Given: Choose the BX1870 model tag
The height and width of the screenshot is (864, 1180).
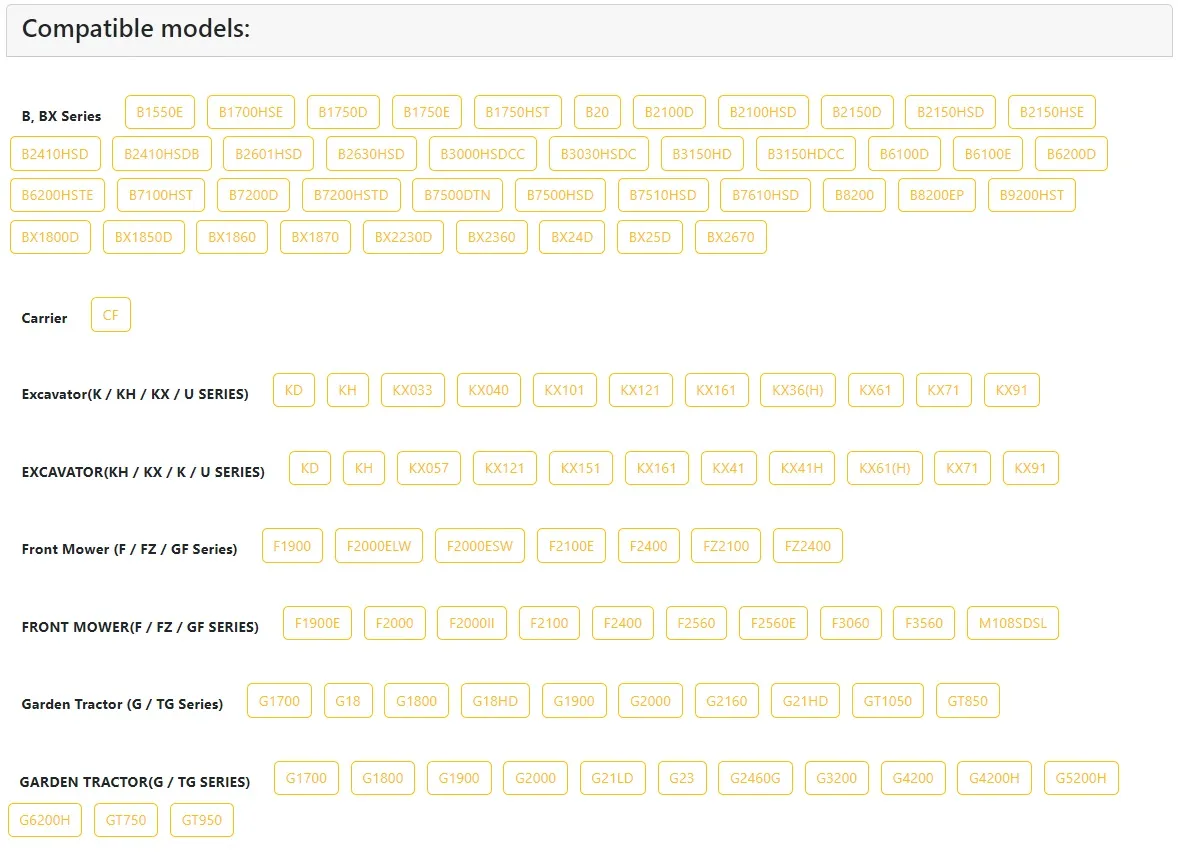Looking at the screenshot, I should [315, 237].
